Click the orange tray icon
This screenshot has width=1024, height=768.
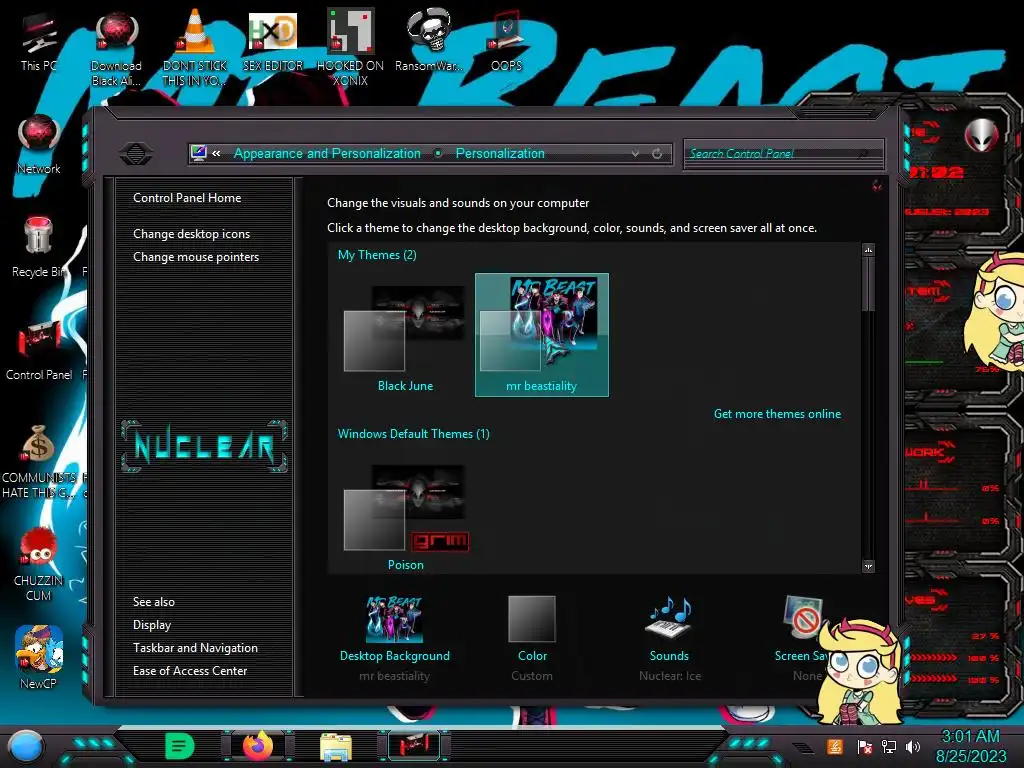[x=835, y=746]
